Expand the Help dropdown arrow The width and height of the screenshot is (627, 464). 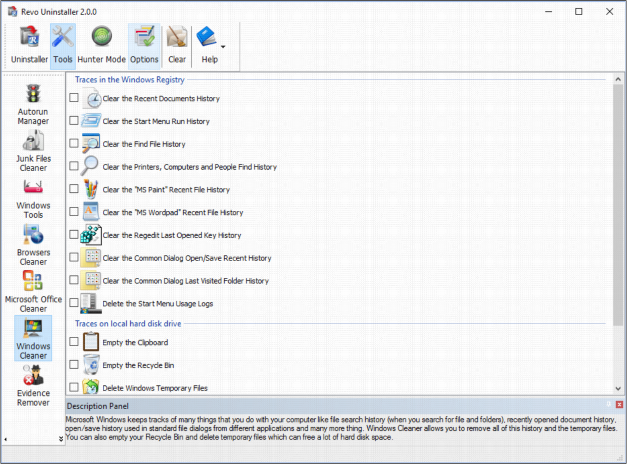point(223,47)
